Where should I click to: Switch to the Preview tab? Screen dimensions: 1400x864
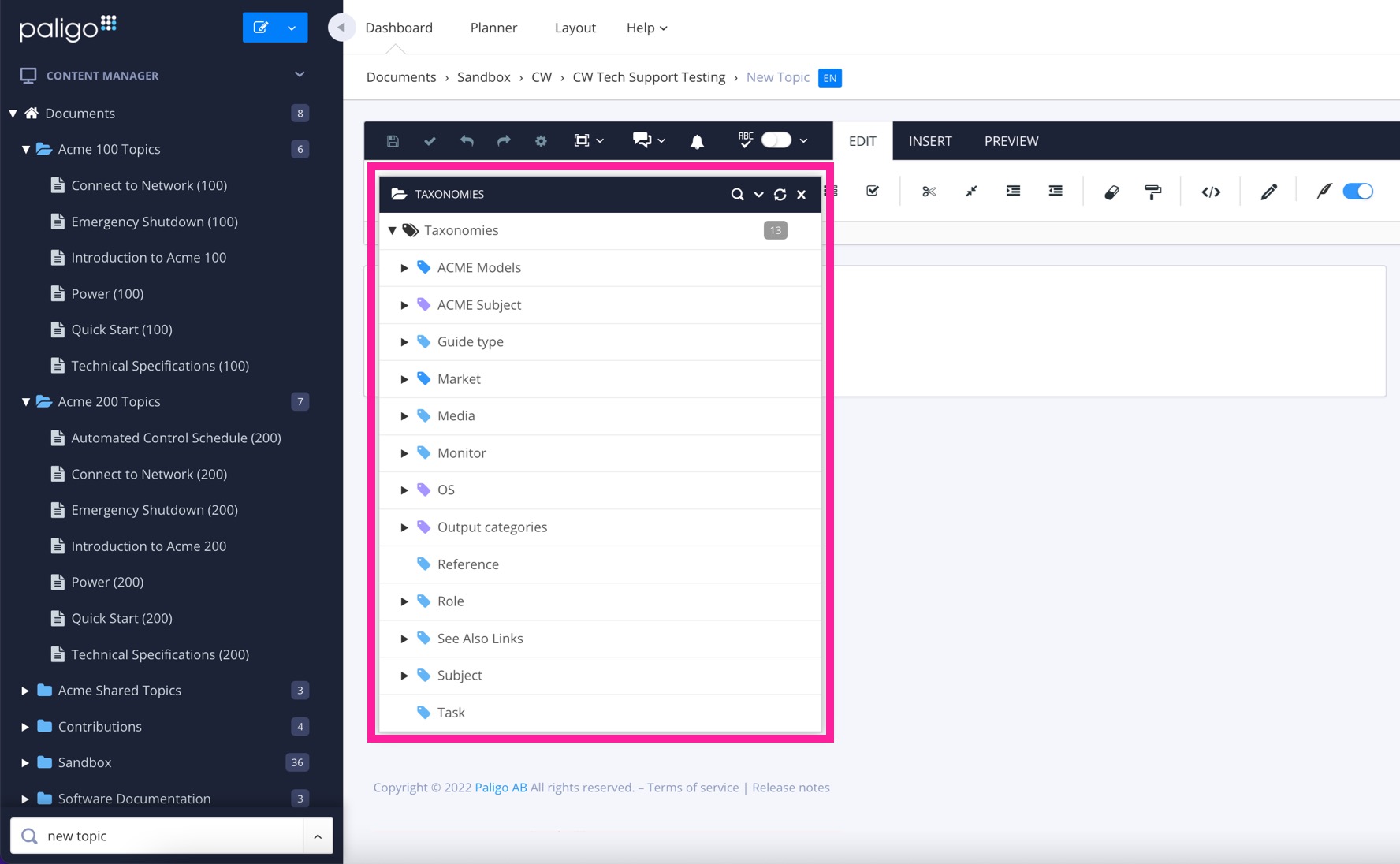pos(1011,141)
